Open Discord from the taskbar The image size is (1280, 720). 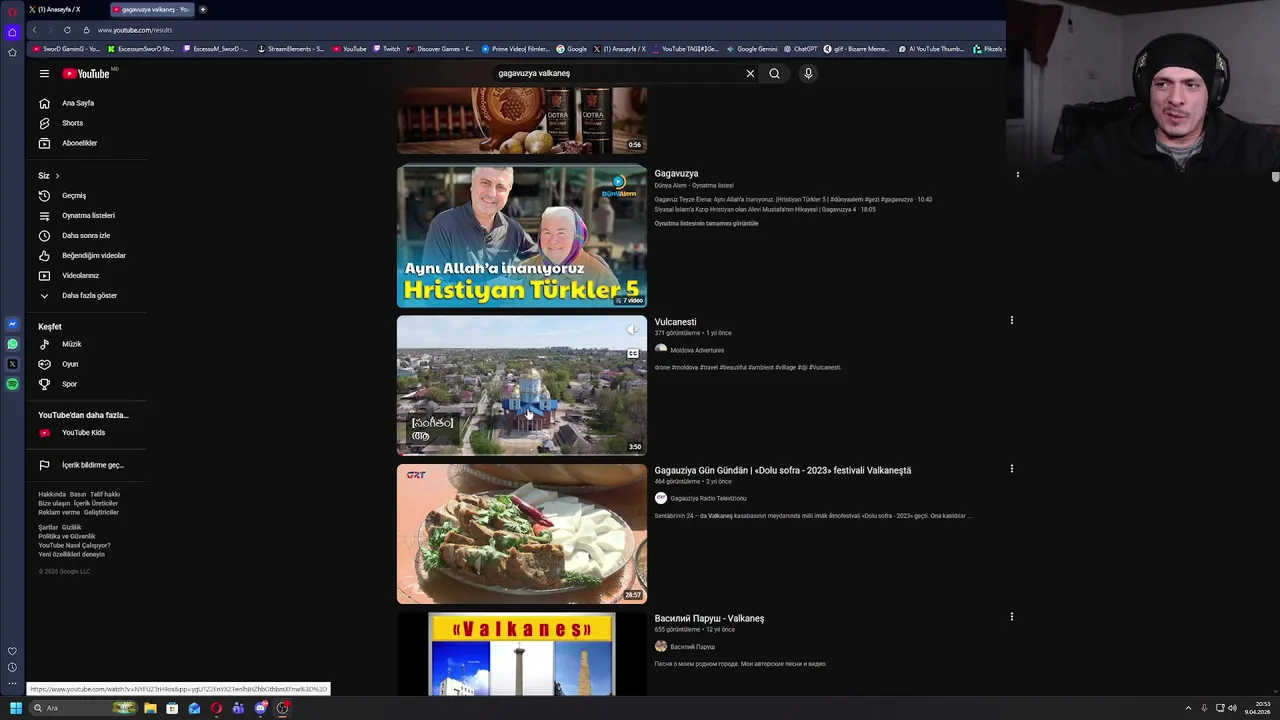[260, 708]
